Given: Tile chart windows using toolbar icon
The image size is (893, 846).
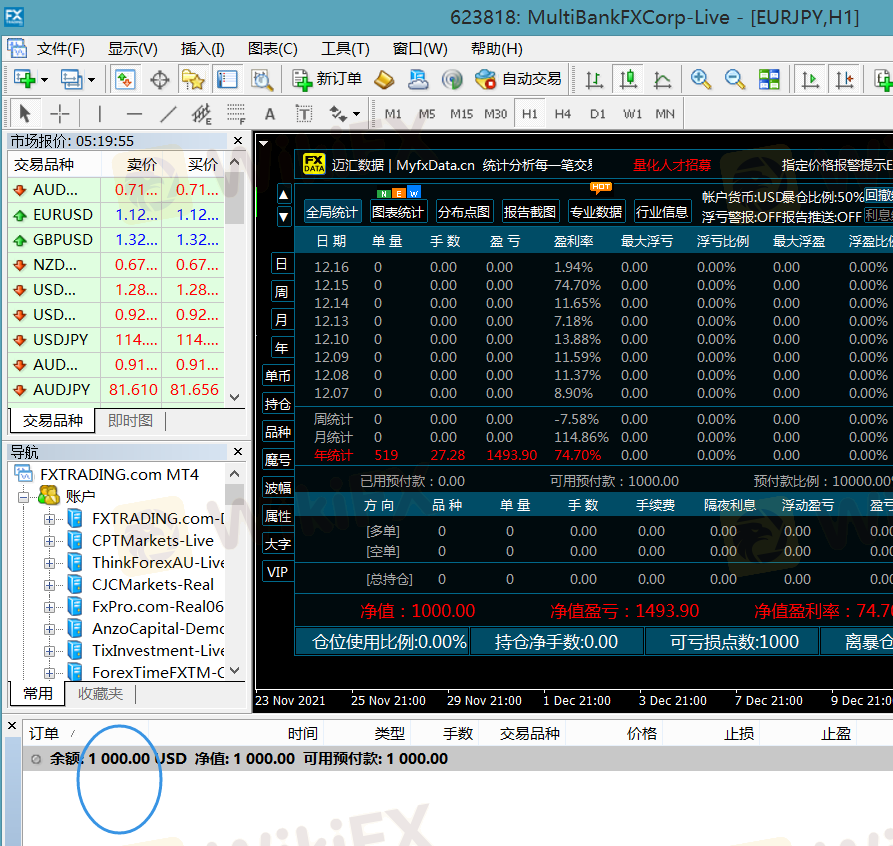Looking at the screenshot, I should [x=769, y=79].
